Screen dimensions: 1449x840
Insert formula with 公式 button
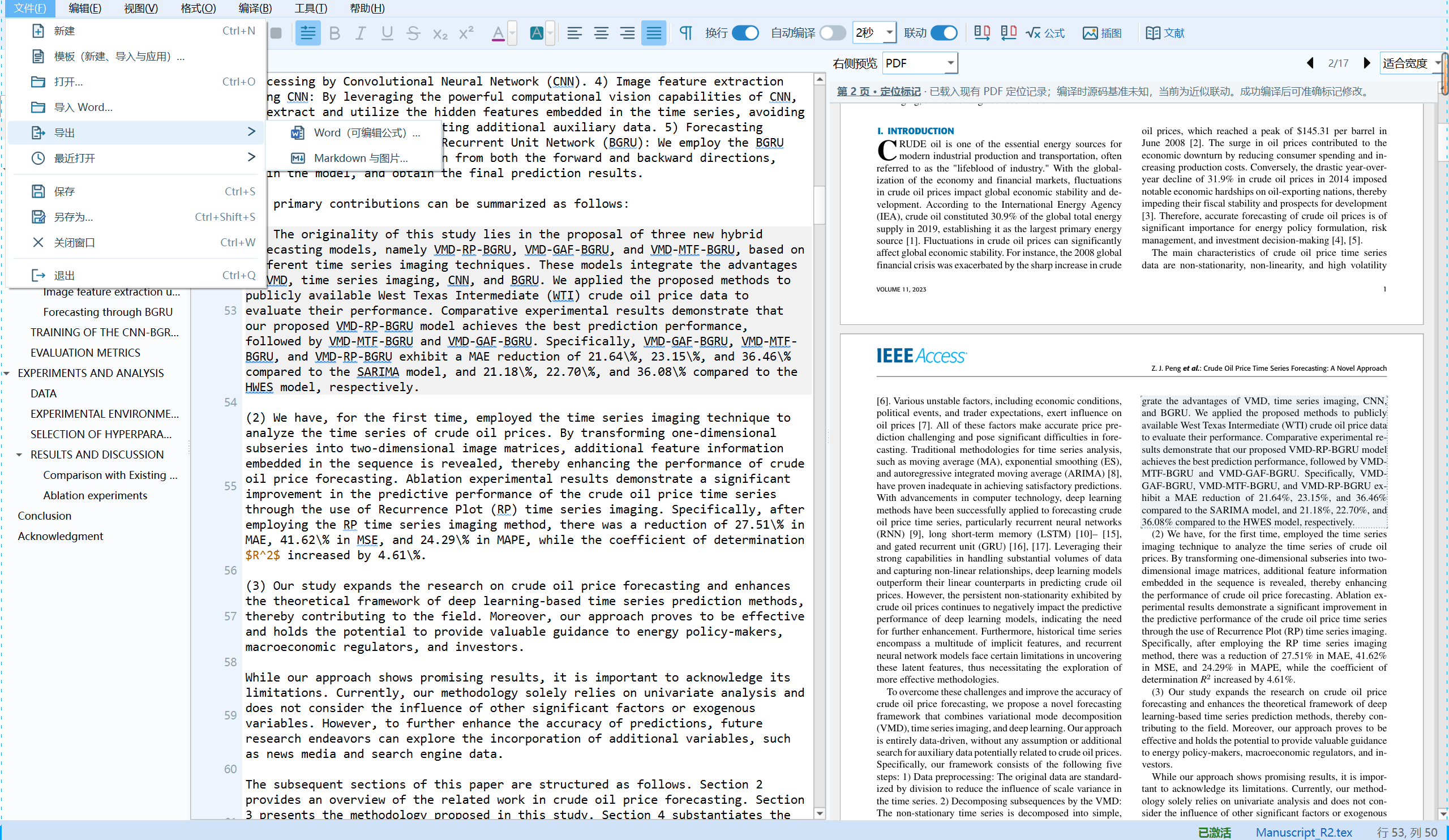point(1045,33)
